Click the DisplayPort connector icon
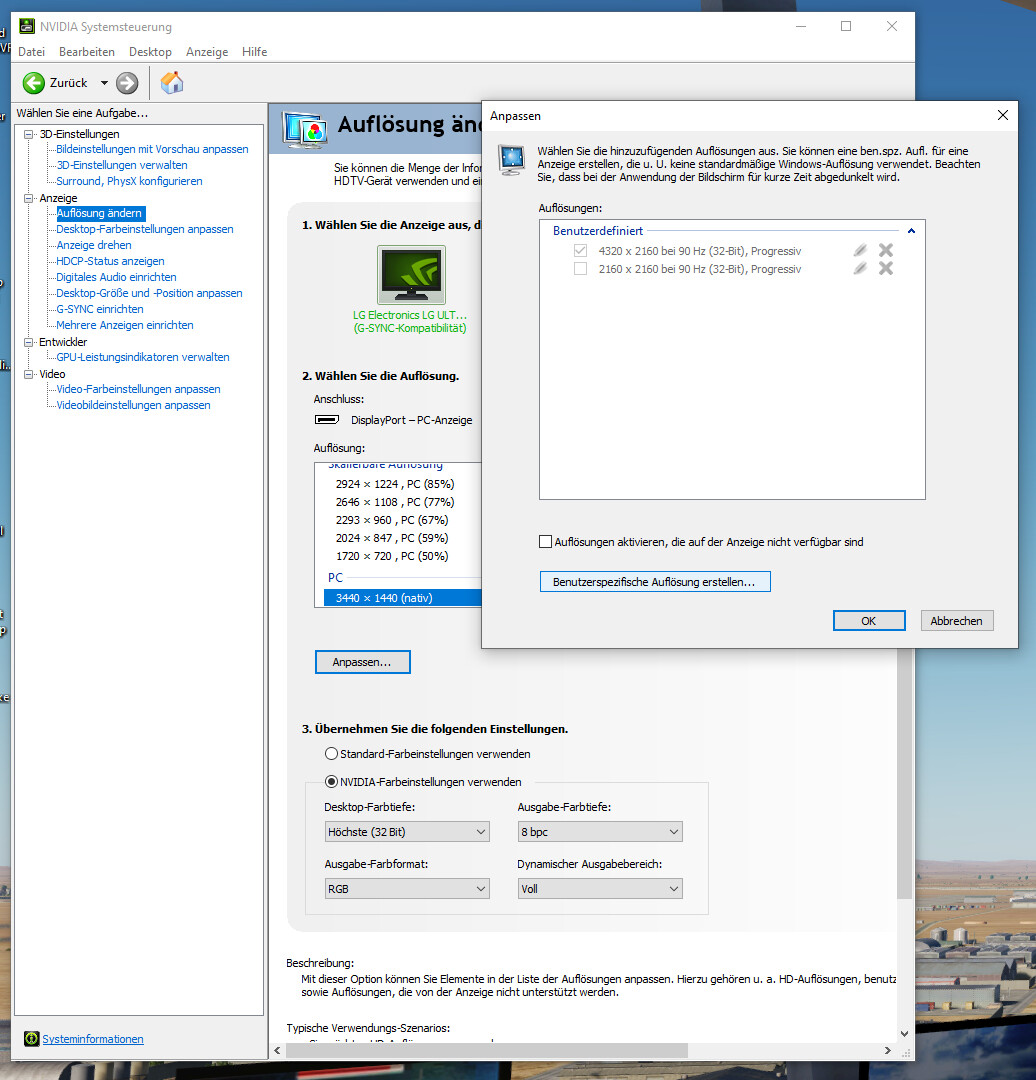The height and width of the screenshot is (1080, 1036). point(327,420)
